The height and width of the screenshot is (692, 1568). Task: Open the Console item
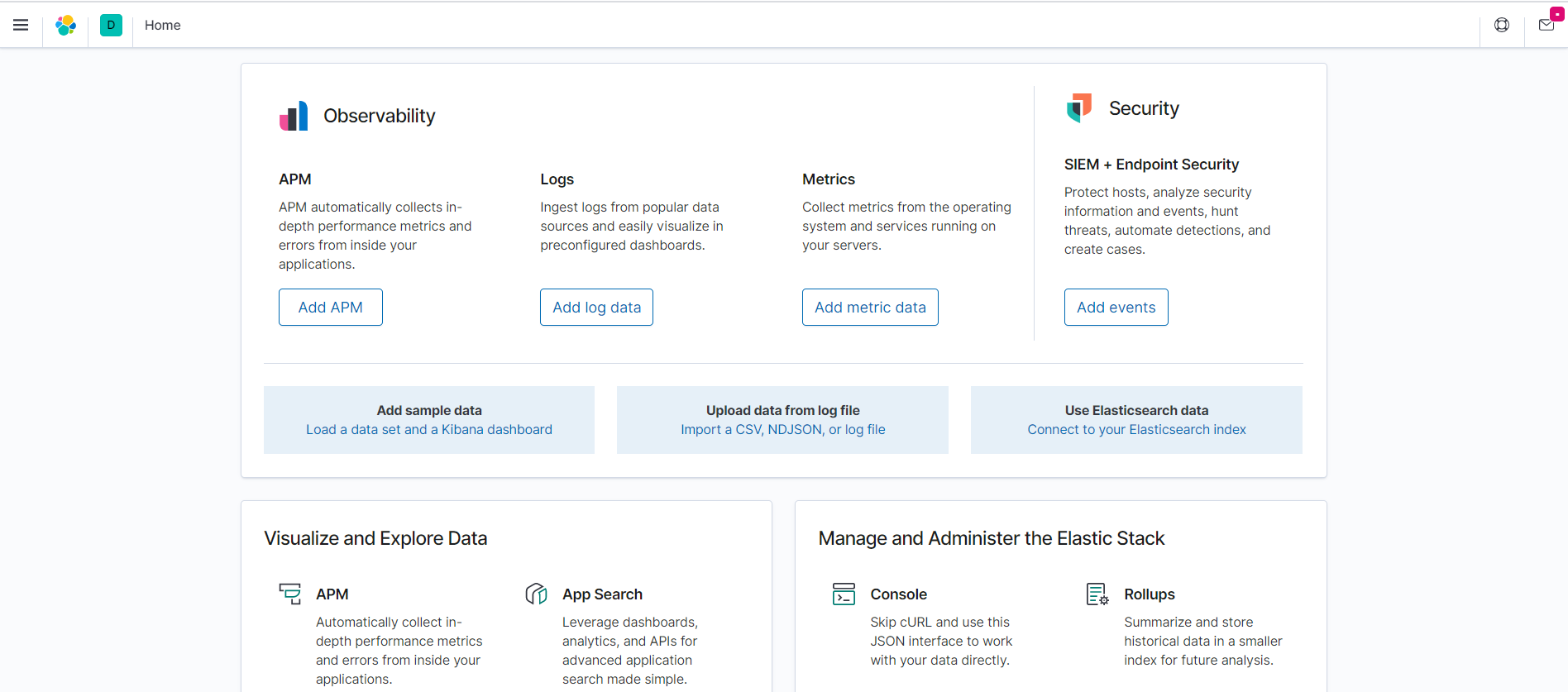[898, 594]
